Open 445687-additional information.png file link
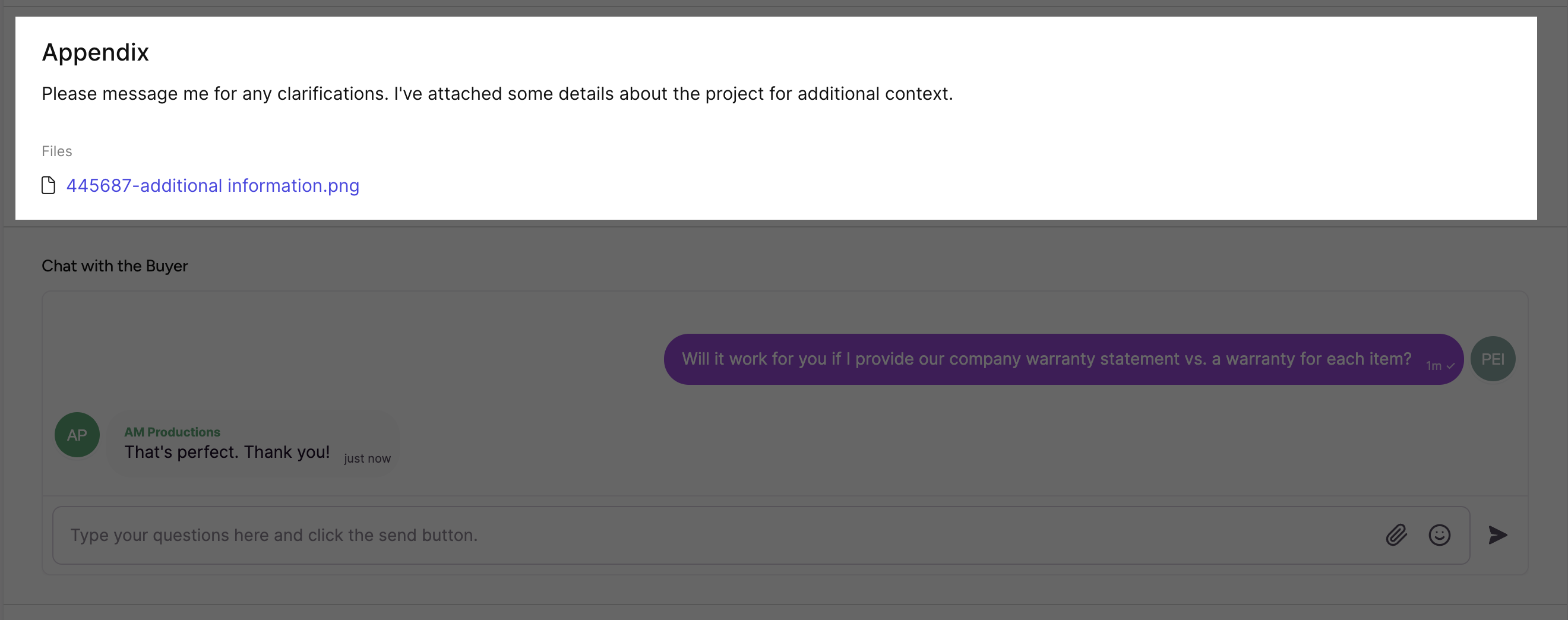Image resolution: width=1568 pixels, height=620 pixels. 213,185
